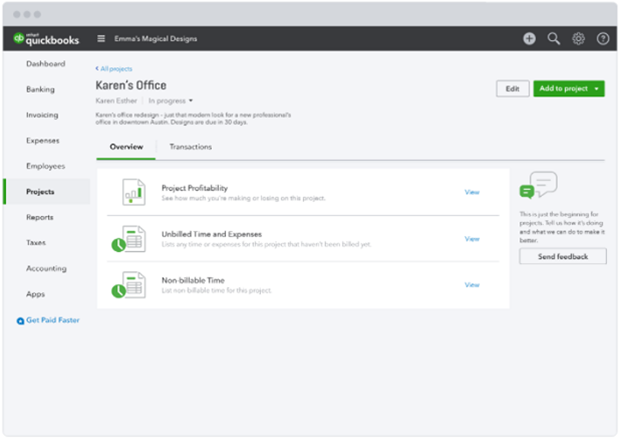This screenshot has width=620, height=440.
Task: Click the QuickBooks logo
Action: coord(46,39)
